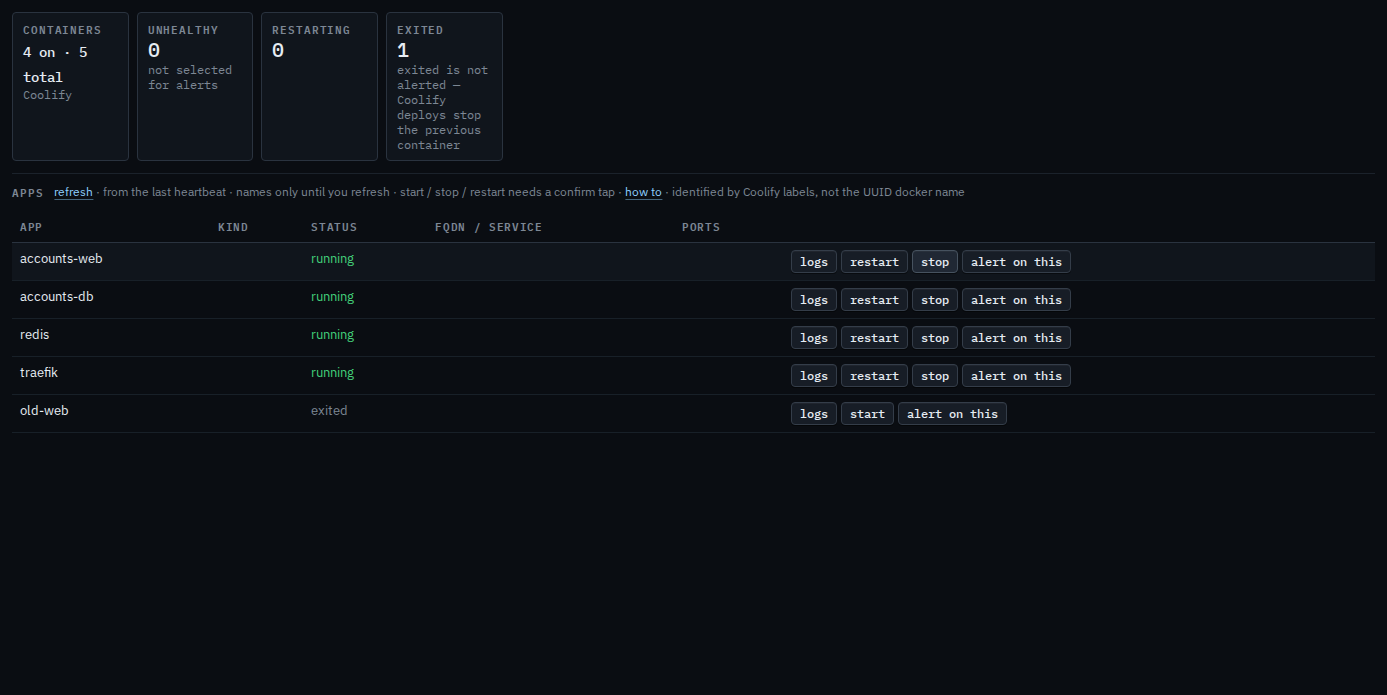This screenshot has width=1387, height=695.
Task: Set alert on accounts-web
Action: tap(1016, 262)
